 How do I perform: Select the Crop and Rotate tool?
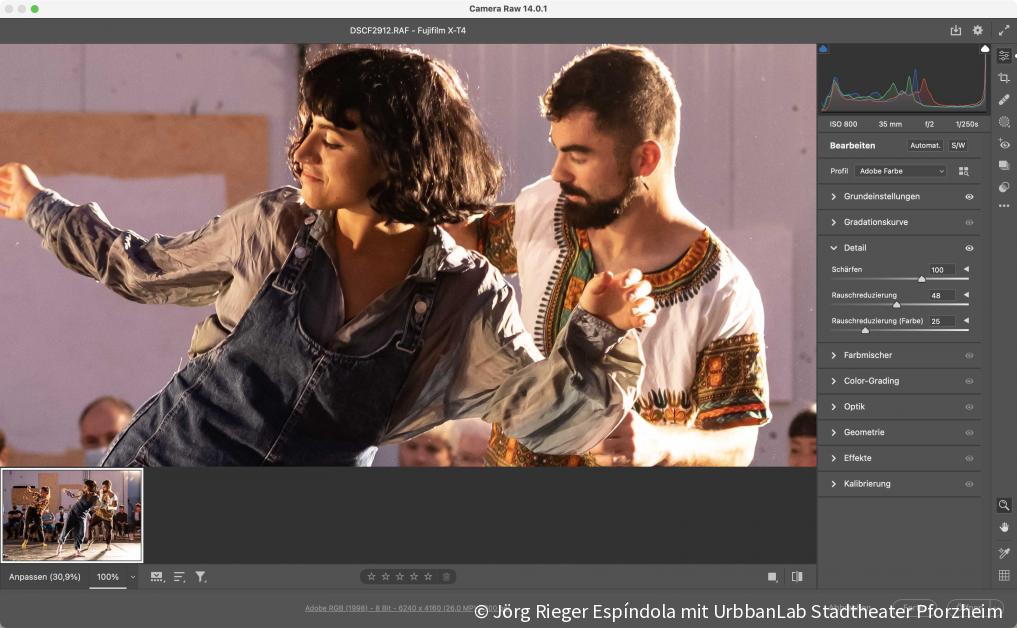1004,77
